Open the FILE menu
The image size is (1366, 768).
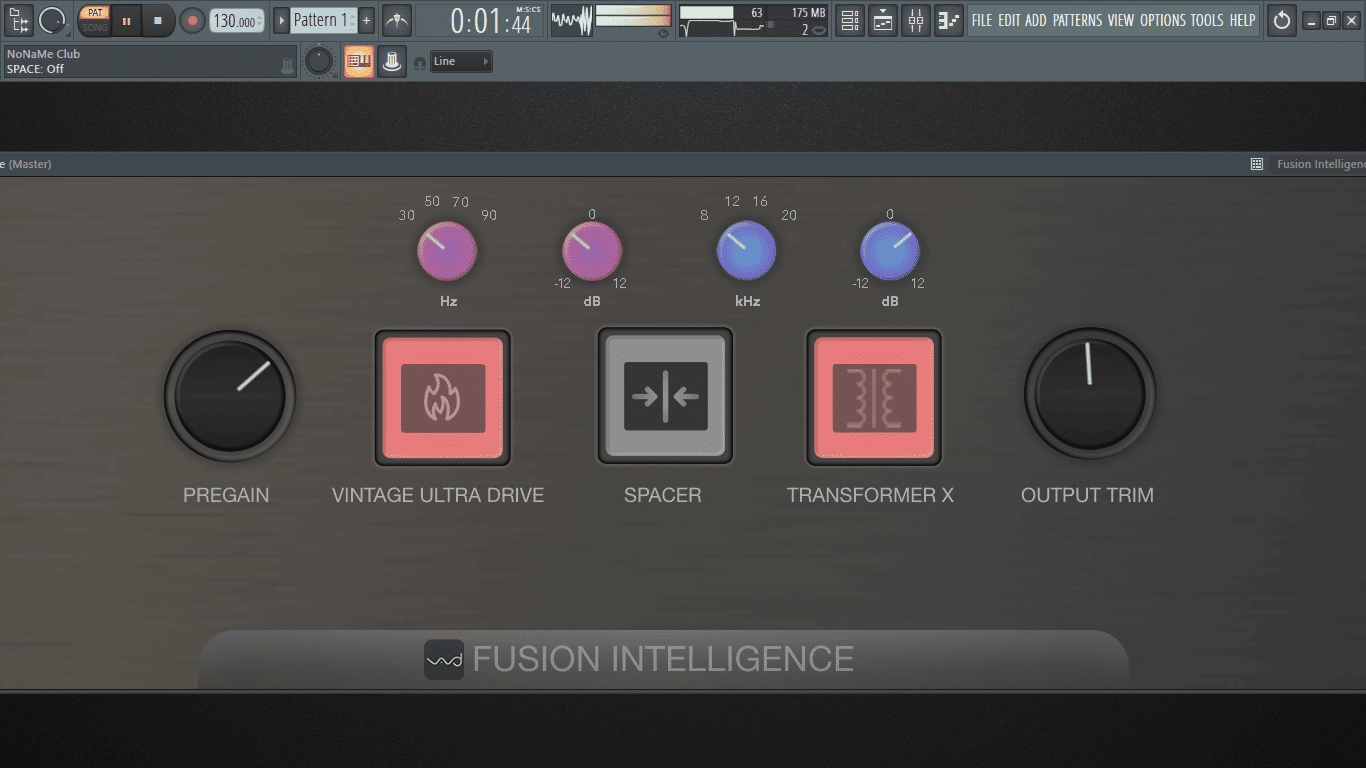pyautogui.click(x=982, y=20)
